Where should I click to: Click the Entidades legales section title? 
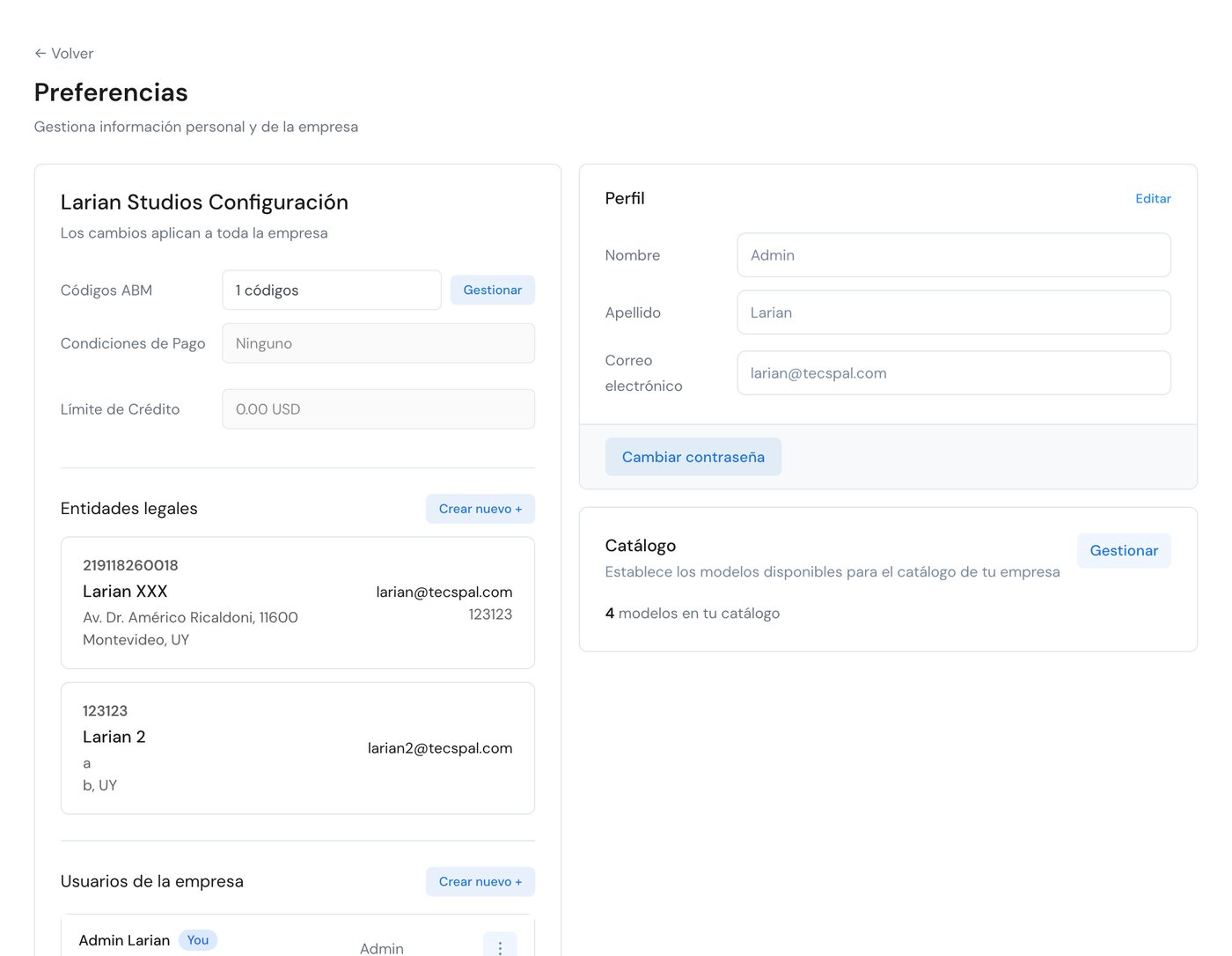[x=129, y=509]
